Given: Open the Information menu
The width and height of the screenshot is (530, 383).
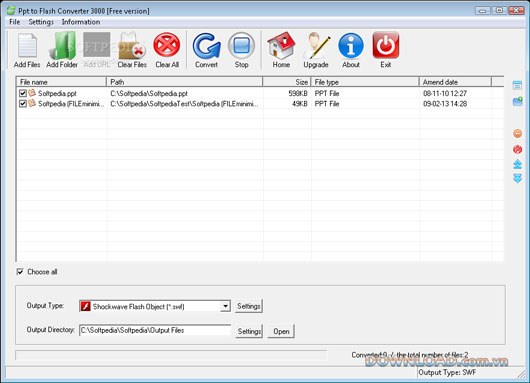Looking at the screenshot, I should pos(81,22).
